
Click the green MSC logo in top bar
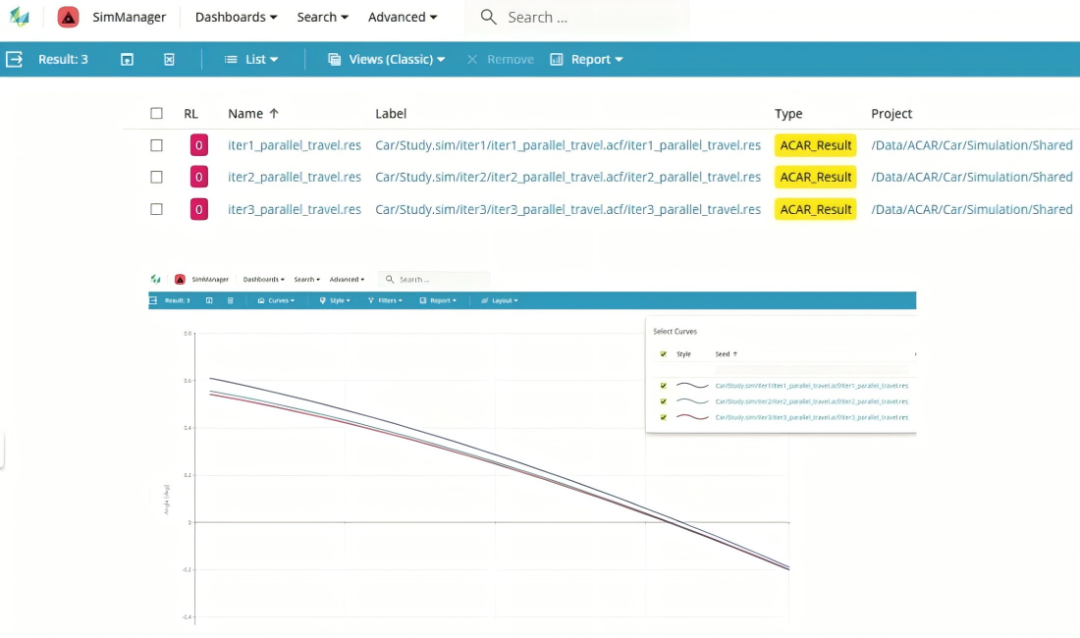[x=19, y=17]
